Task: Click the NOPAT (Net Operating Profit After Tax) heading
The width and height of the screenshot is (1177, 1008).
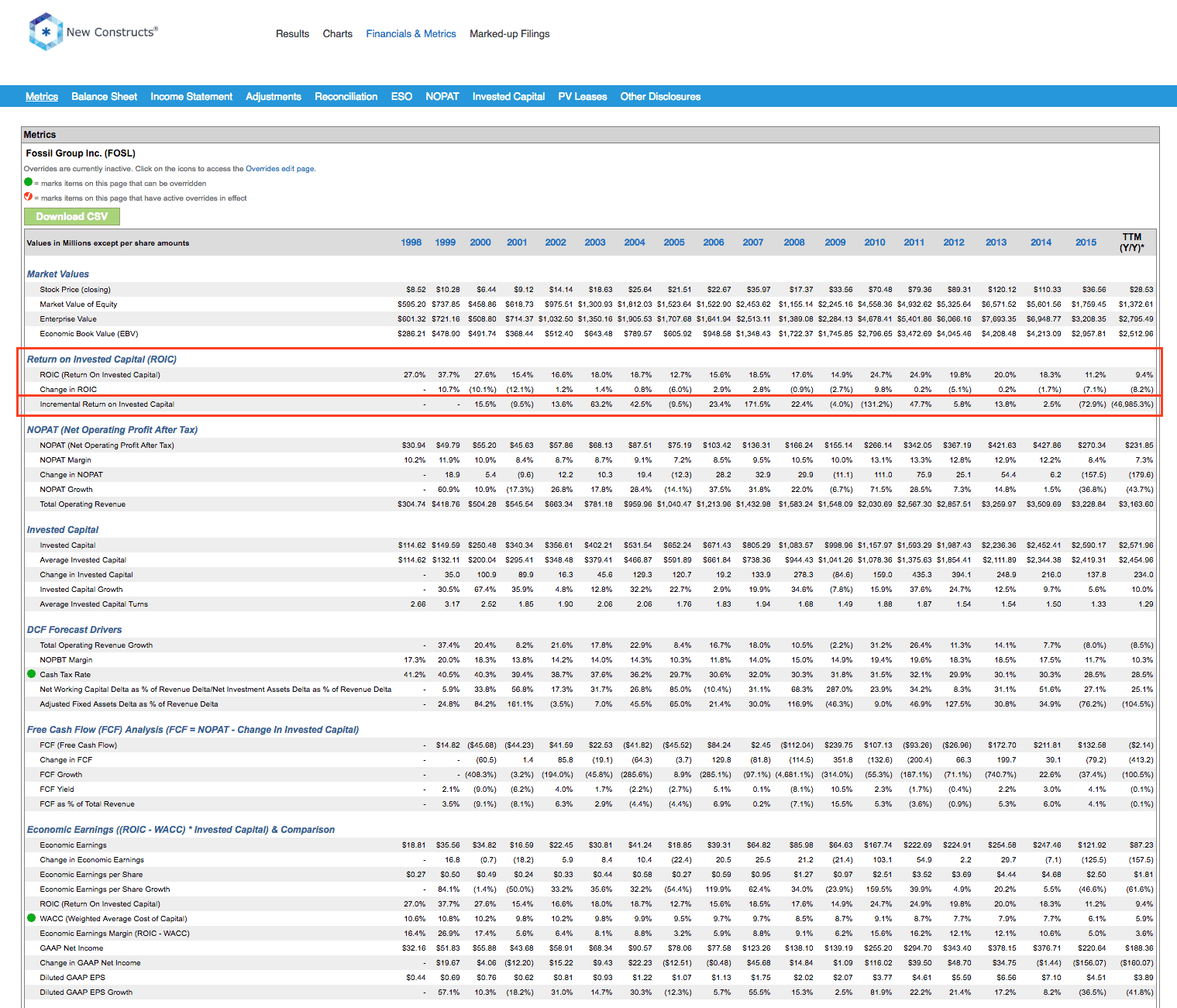Action: (112, 430)
